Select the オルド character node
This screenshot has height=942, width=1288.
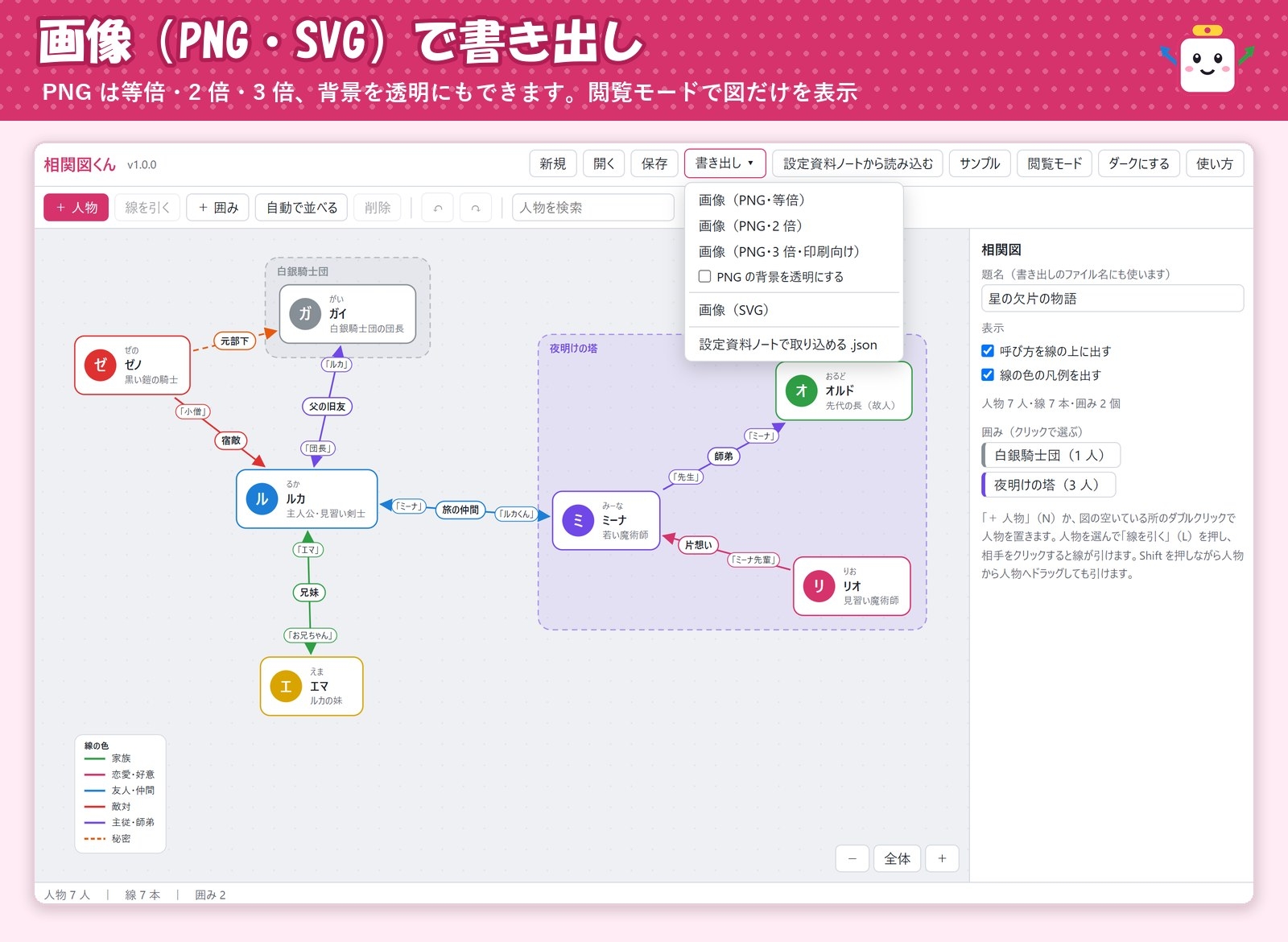[844, 390]
